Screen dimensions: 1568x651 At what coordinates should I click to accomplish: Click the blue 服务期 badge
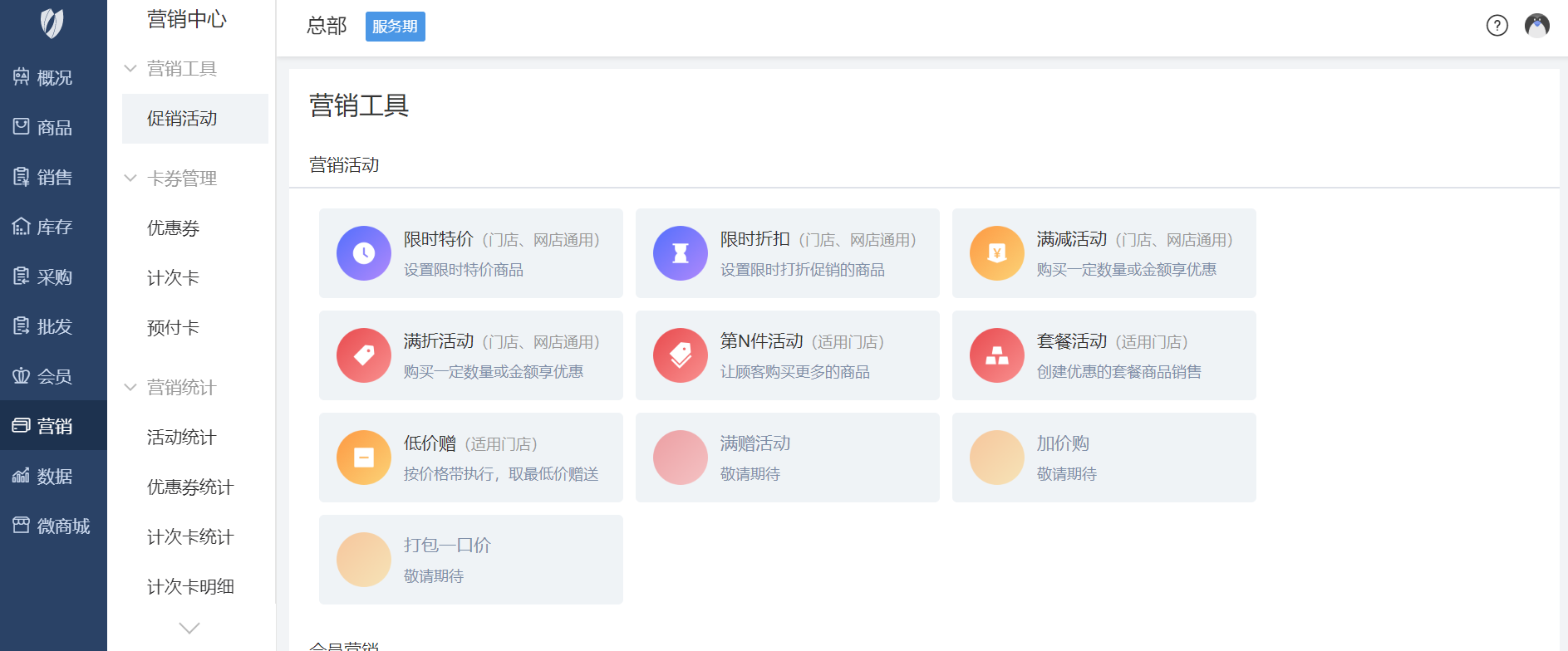tap(395, 27)
